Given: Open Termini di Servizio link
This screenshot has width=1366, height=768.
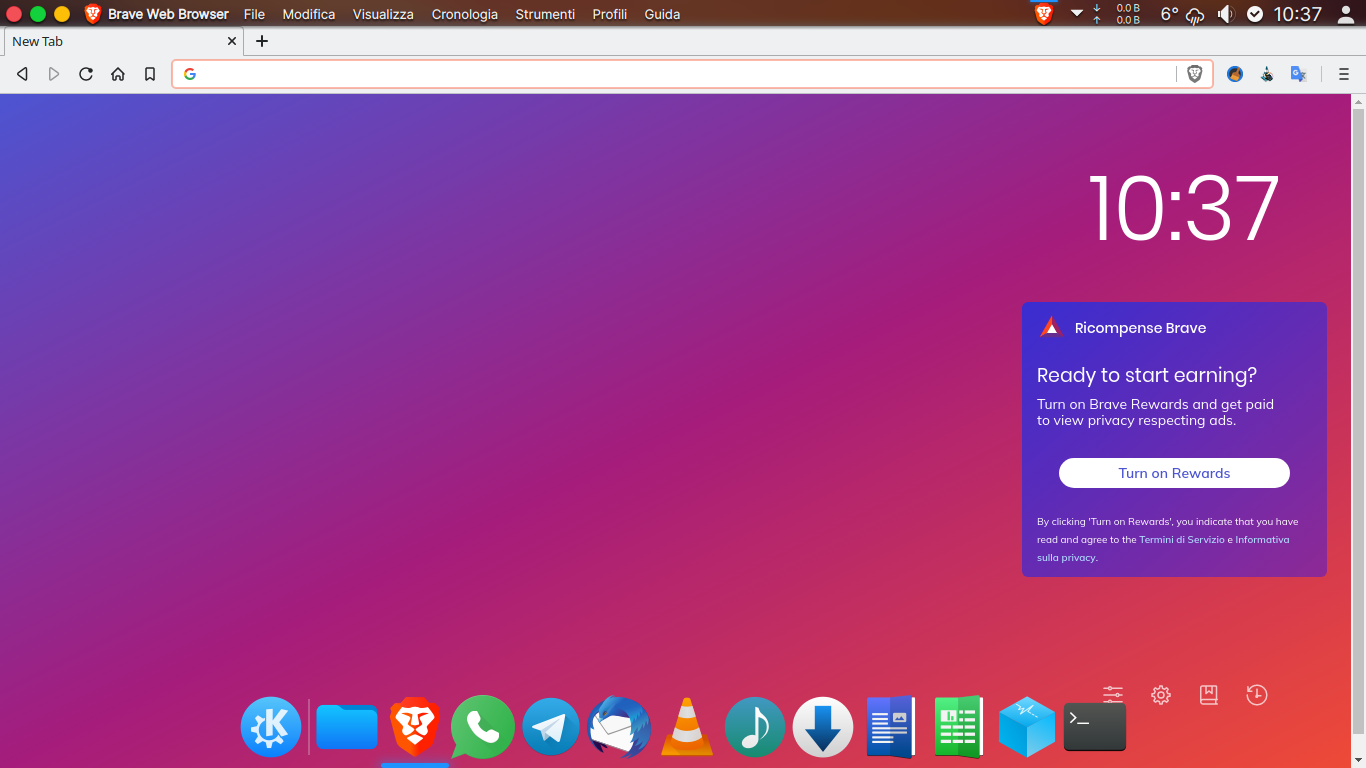Looking at the screenshot, I should point(1181,540).
